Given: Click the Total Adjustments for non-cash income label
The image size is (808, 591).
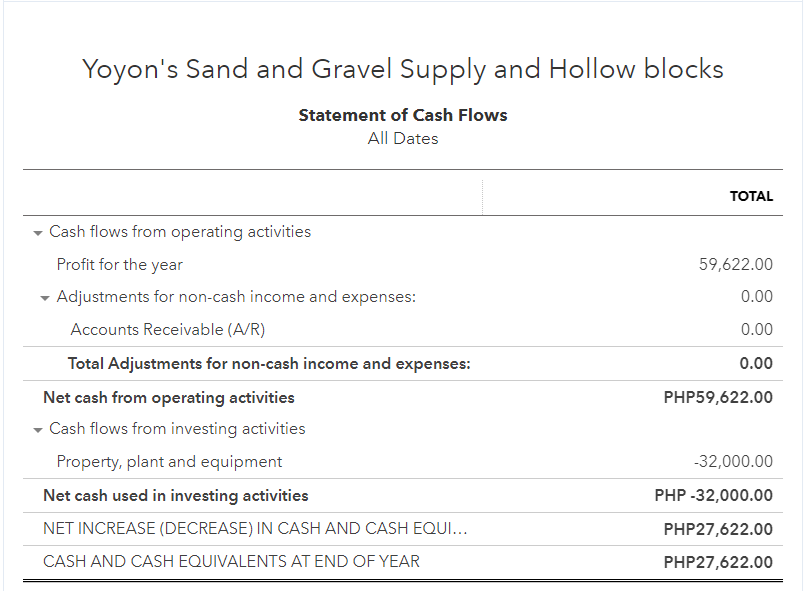Looking at the screenshot, I should [x=269, y=364].
